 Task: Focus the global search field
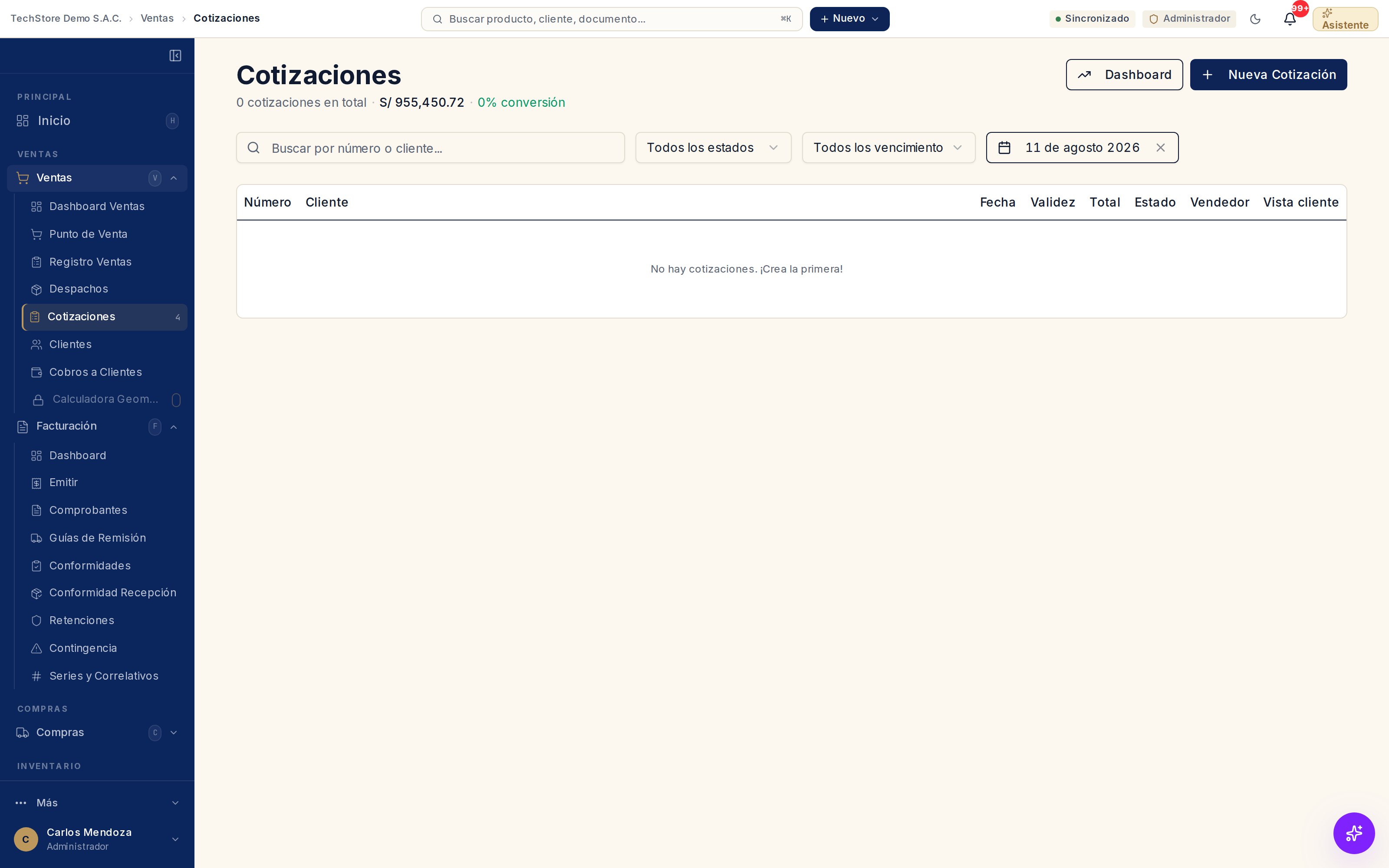pos(611,19)
